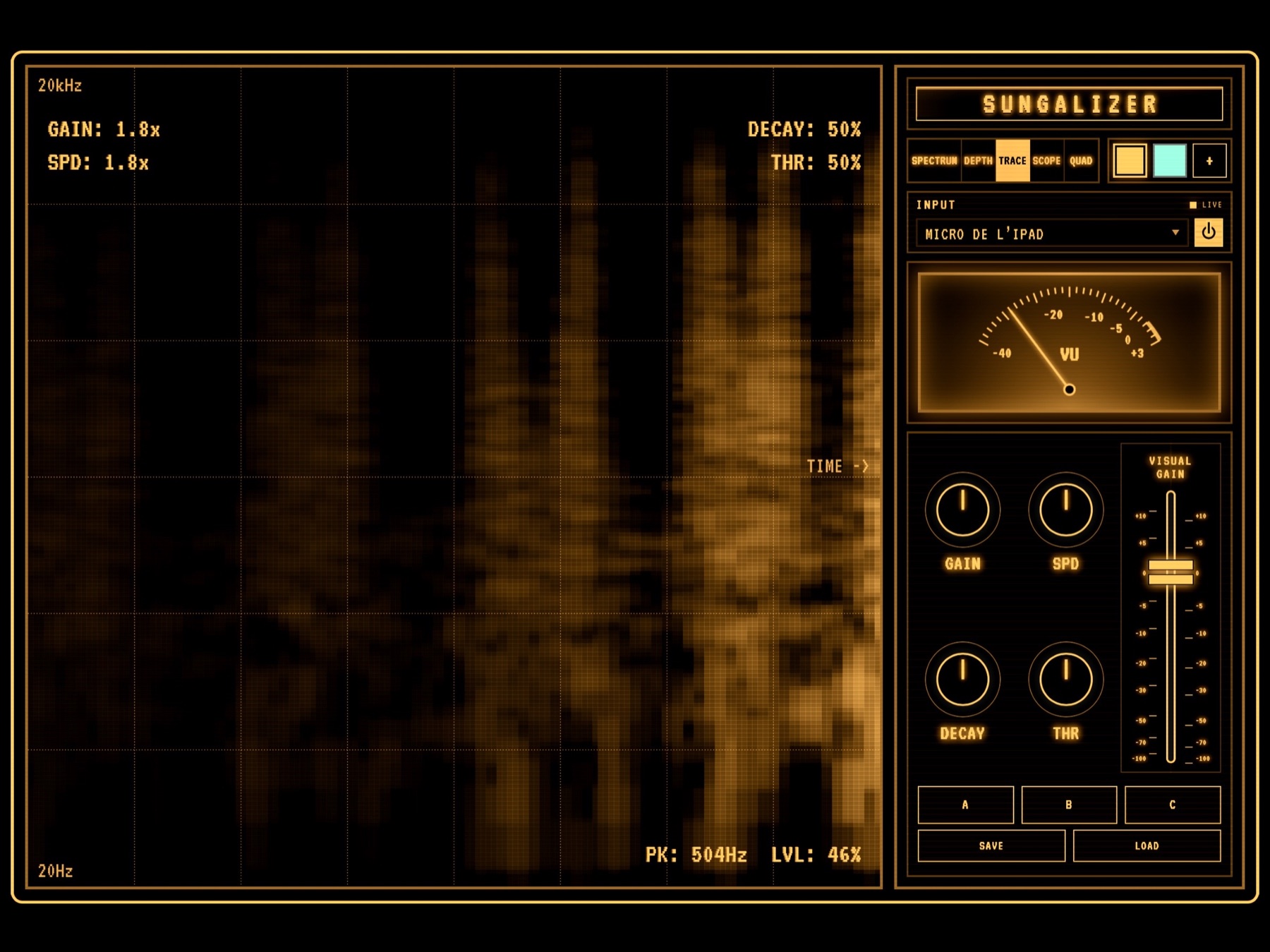Choose the cyan color swatch
1270x952 pixels.
[x=1169, y=161]
